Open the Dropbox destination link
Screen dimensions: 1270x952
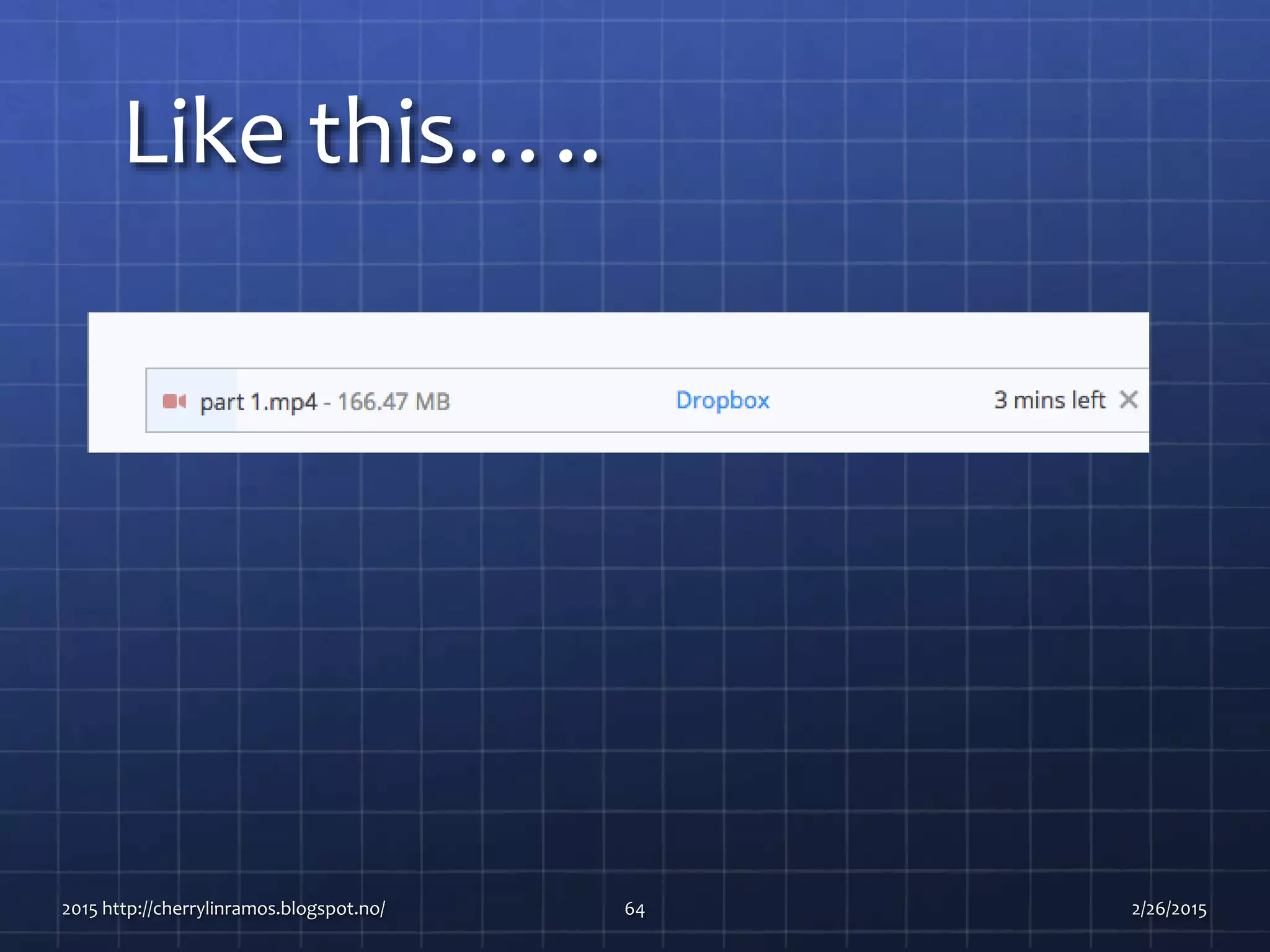pos(722,400)
